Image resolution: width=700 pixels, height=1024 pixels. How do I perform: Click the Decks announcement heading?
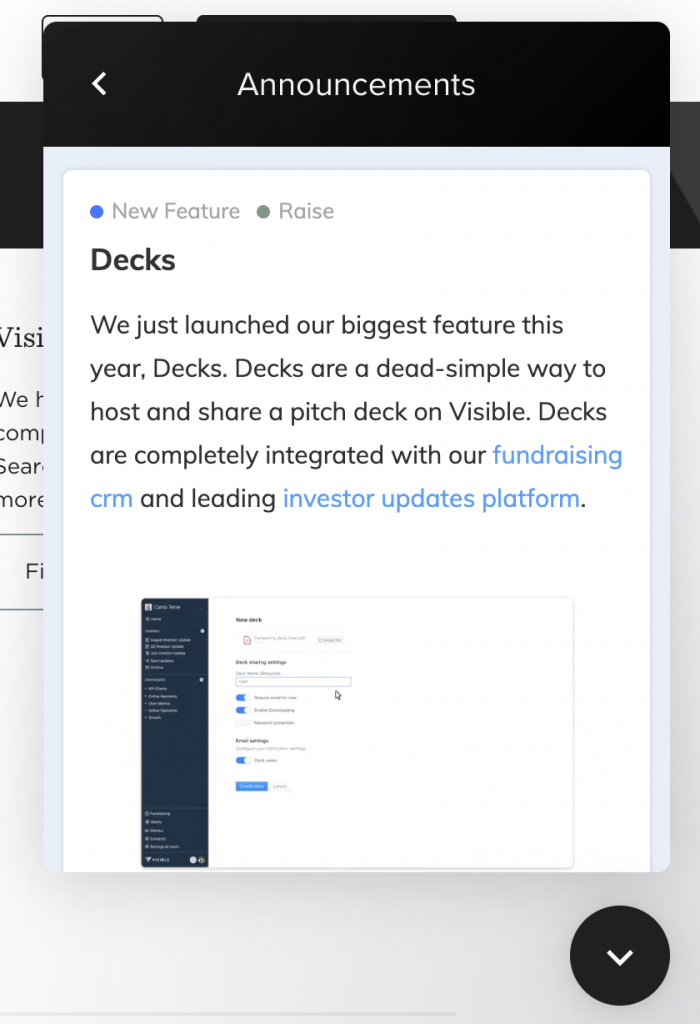click(133, 260)
